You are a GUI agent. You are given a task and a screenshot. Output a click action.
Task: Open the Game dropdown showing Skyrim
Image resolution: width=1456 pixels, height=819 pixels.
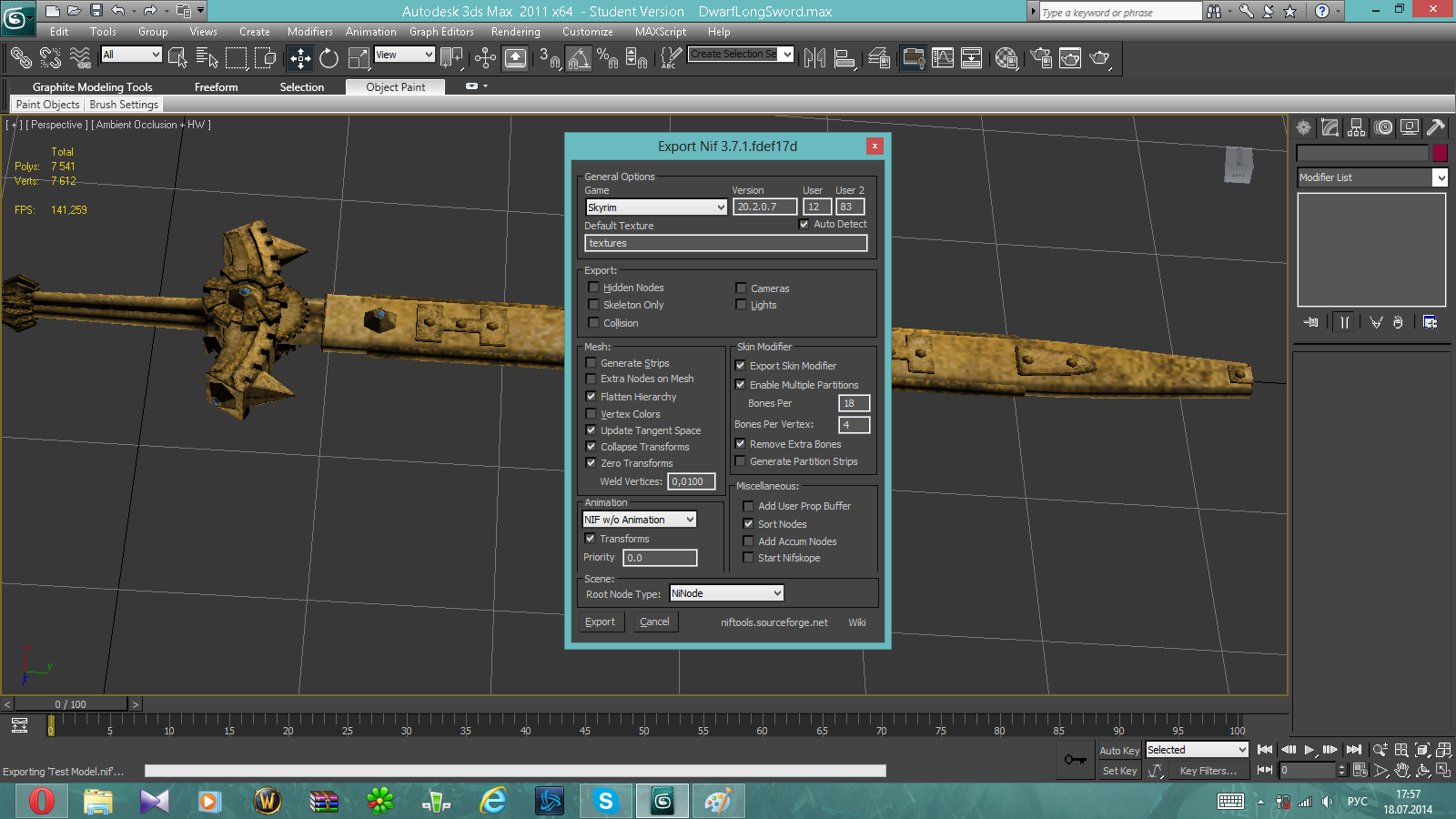point(656,207)
